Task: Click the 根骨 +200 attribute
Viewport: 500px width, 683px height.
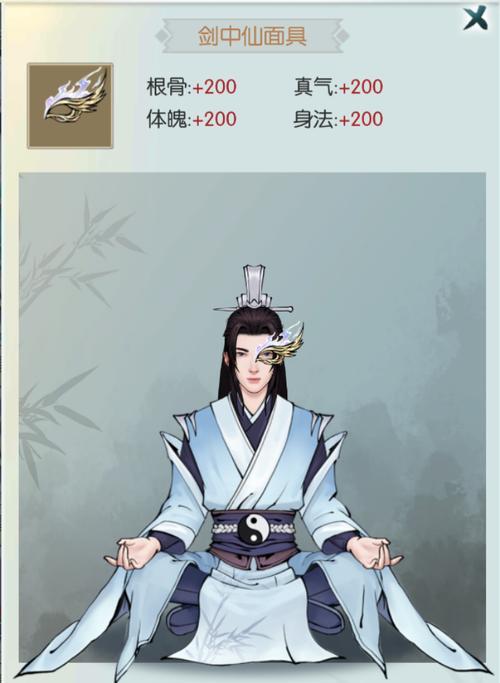Action: pyautogui.click(x=192, y=87)
